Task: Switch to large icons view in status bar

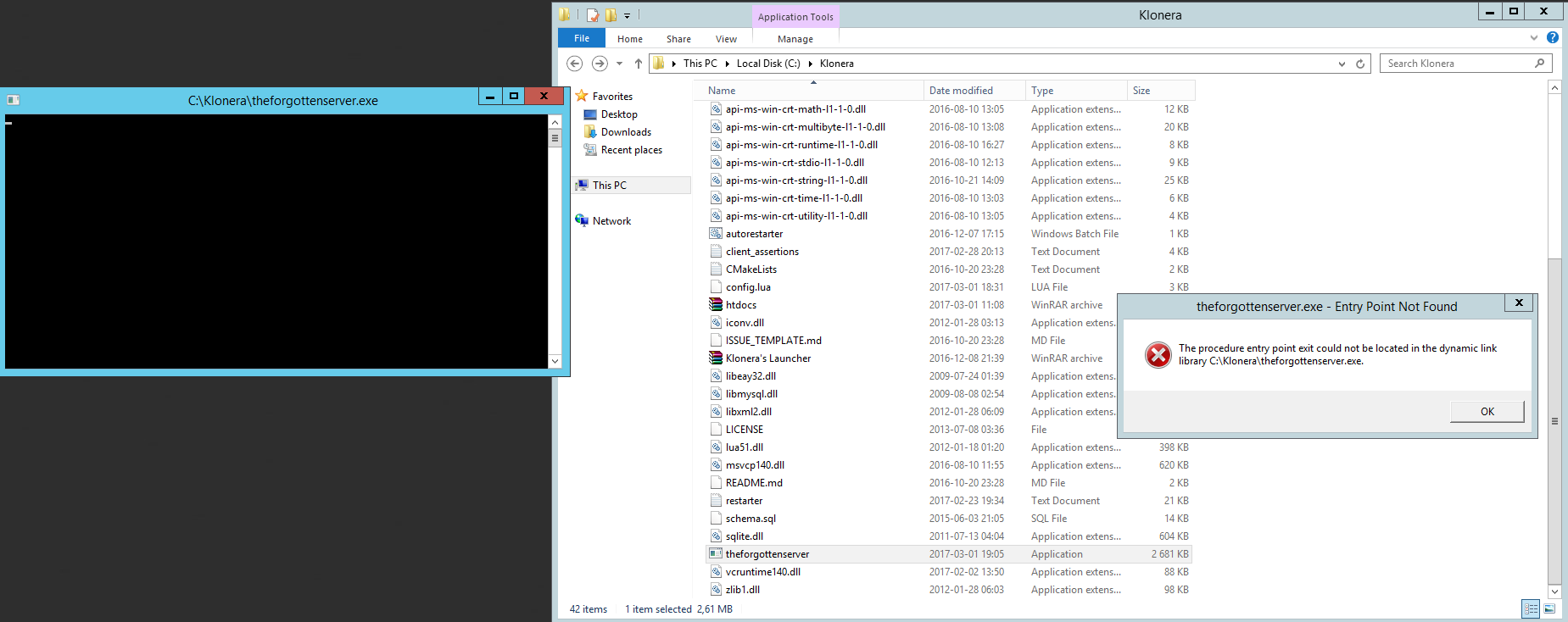Action: 1549,609
